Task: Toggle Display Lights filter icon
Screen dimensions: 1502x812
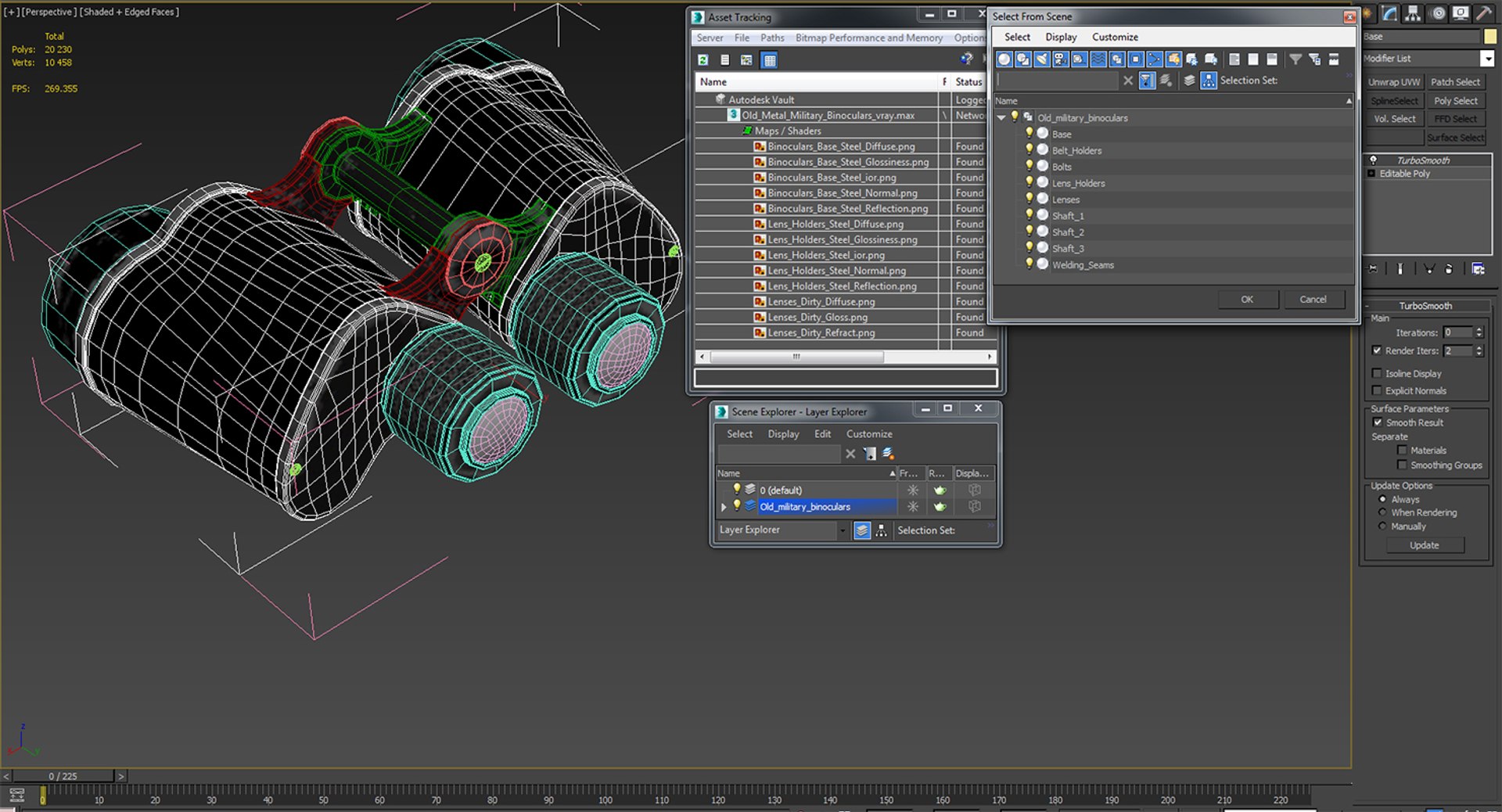Action: point(1042,59)
